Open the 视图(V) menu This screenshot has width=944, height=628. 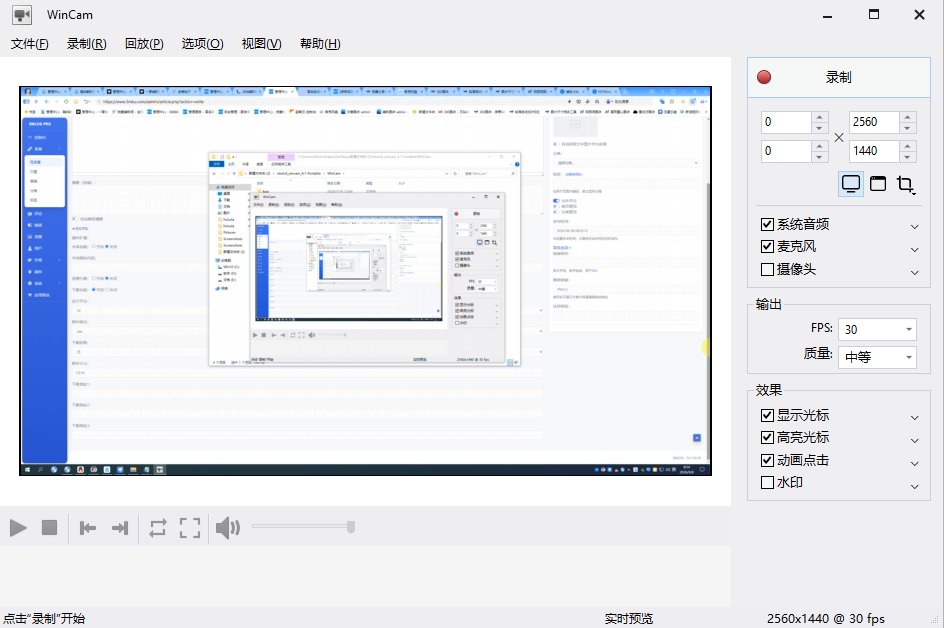click(261, 44)
